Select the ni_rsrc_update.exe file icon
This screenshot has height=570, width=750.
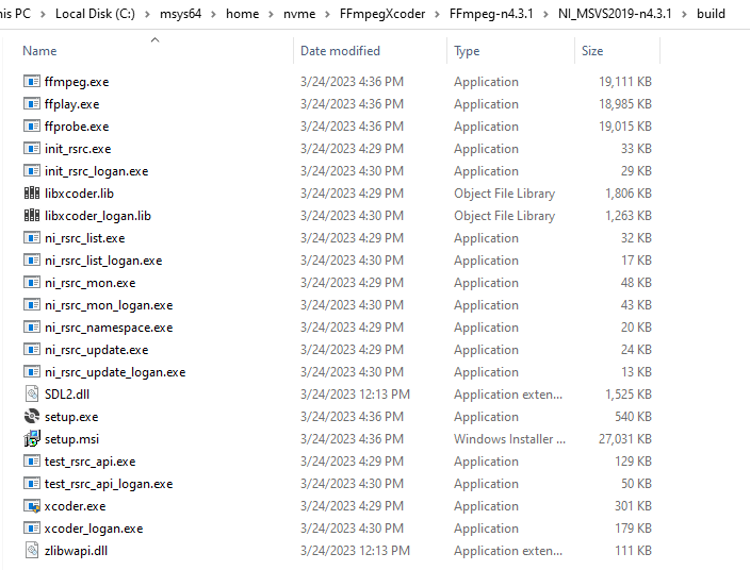pos(32,350)
